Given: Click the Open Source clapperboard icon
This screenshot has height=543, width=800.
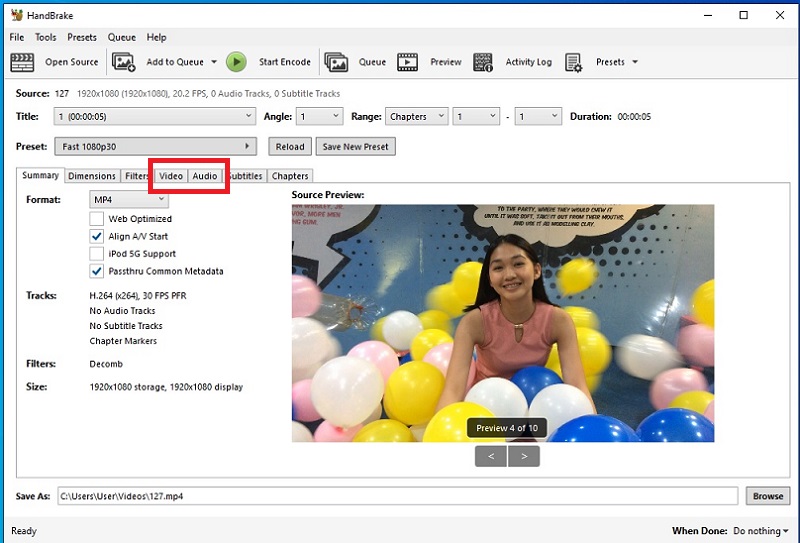Looking at the screenshot, I should click(23, 62).
